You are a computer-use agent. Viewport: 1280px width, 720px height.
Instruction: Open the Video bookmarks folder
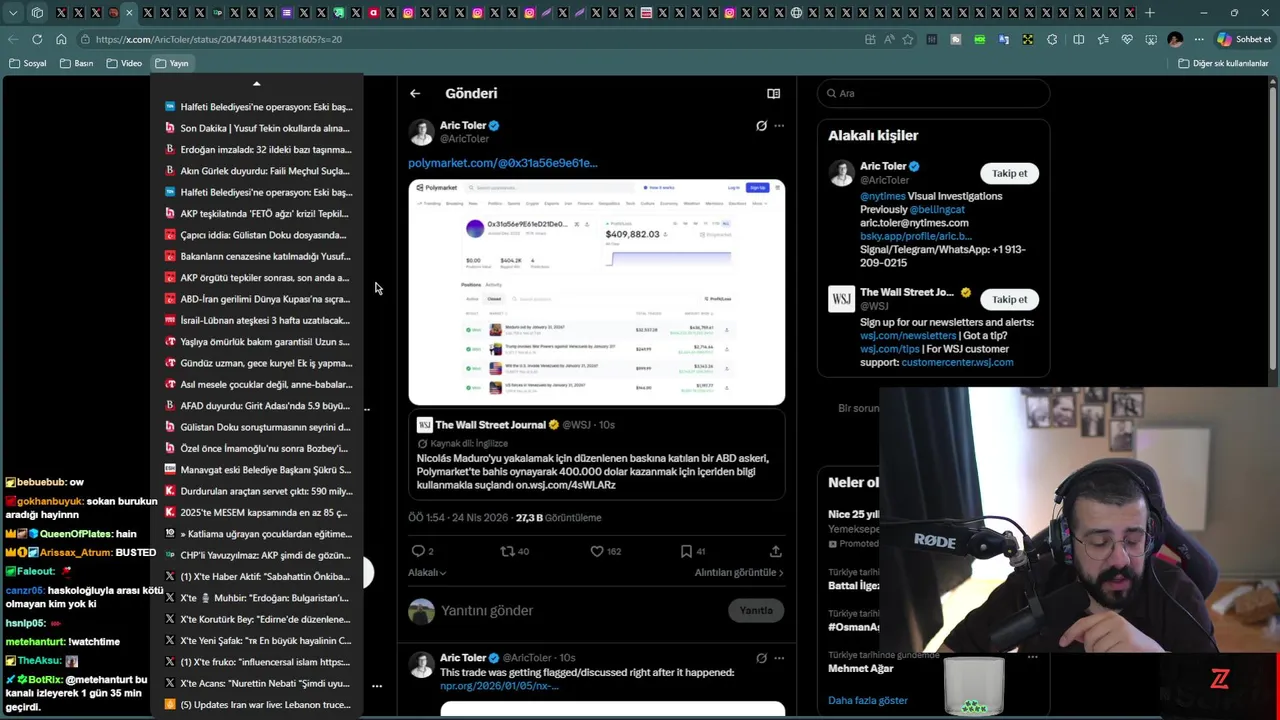(x=124, y=63)
